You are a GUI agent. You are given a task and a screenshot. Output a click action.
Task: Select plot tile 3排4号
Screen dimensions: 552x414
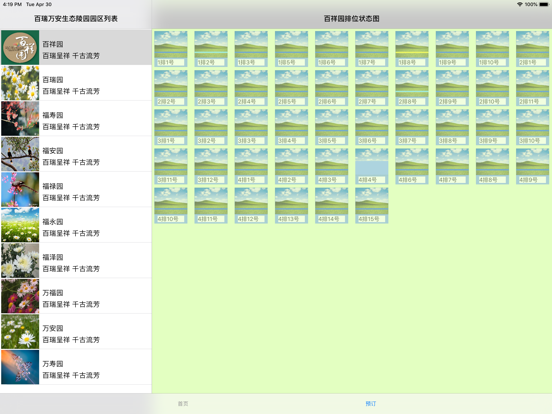pos(291,127)
